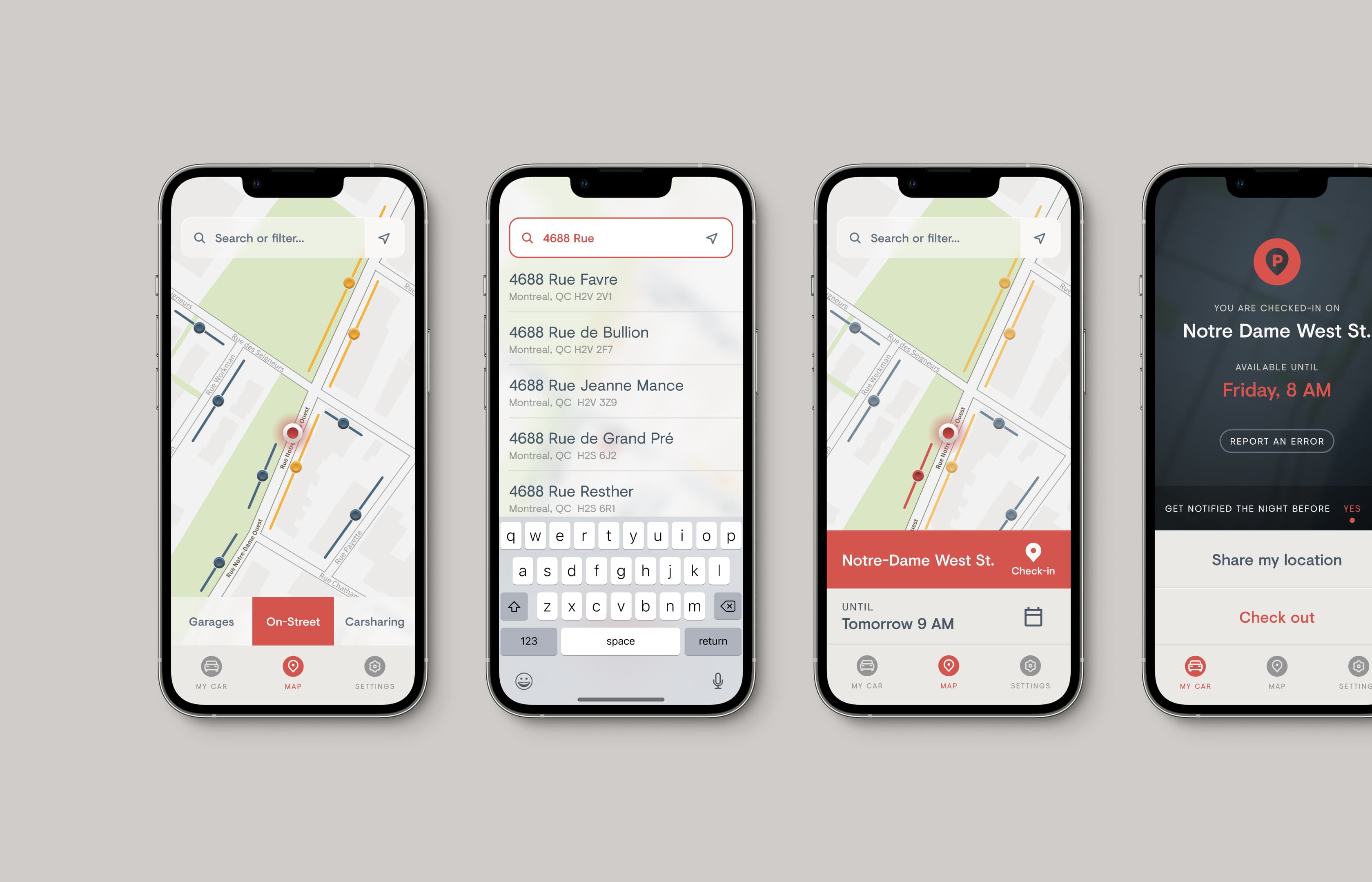The height and width of the screenshot is (882, 1372).
Task: Toggle Get Notified the Night Before YES
Action: (1357, 507)
